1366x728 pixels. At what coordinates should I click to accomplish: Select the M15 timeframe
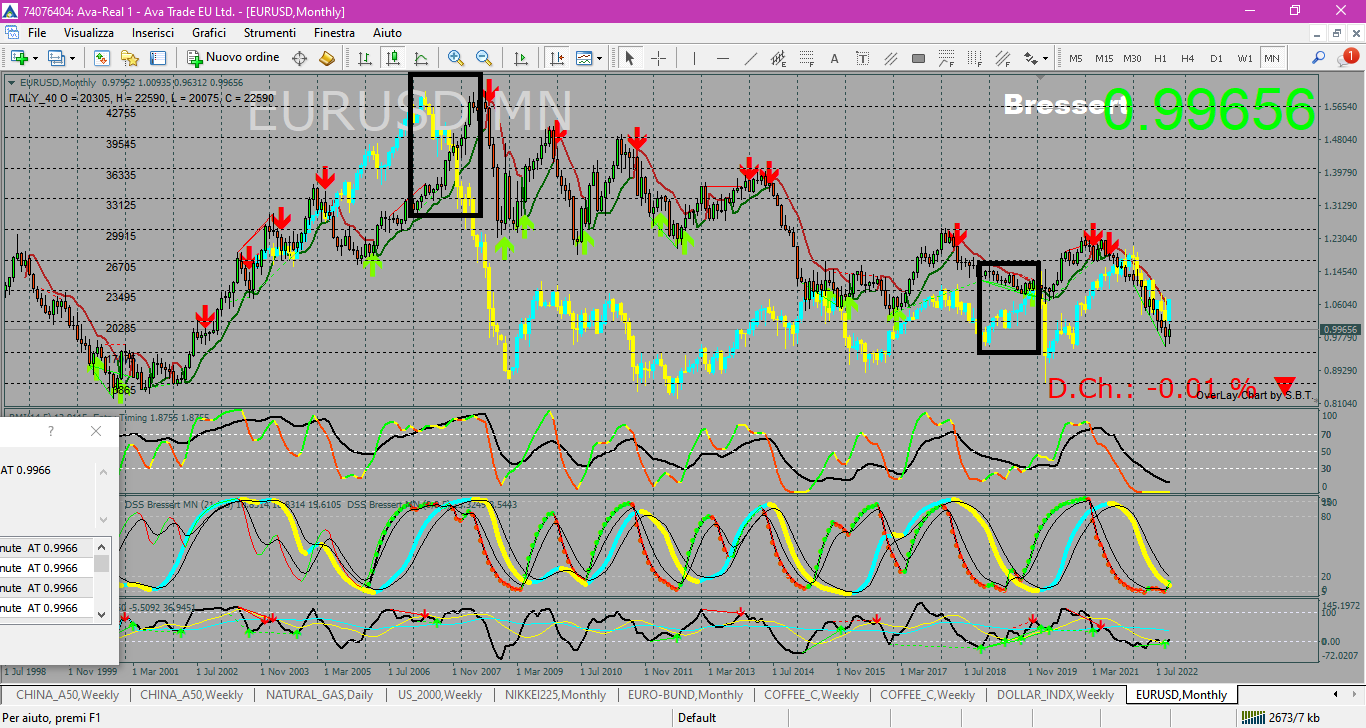point(1104,58)
